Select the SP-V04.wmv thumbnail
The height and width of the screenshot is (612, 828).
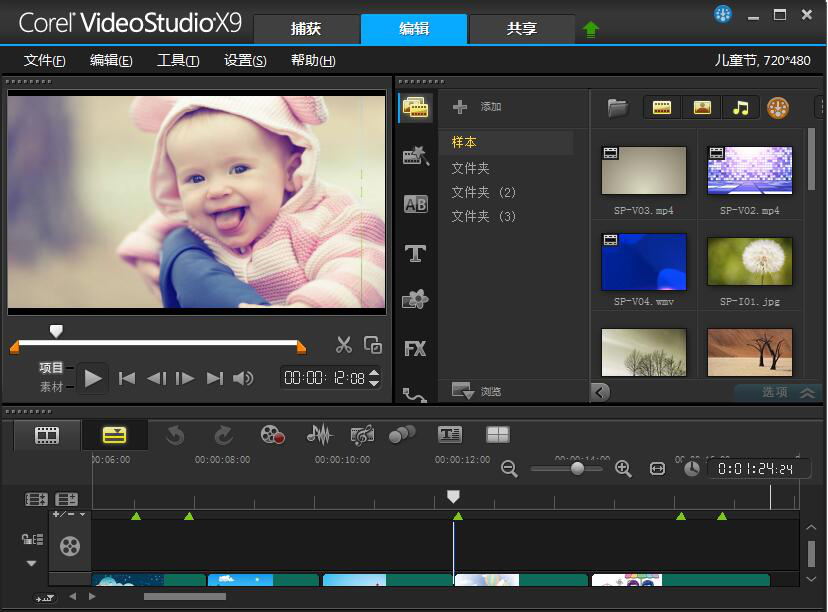[x=644, y=262]
